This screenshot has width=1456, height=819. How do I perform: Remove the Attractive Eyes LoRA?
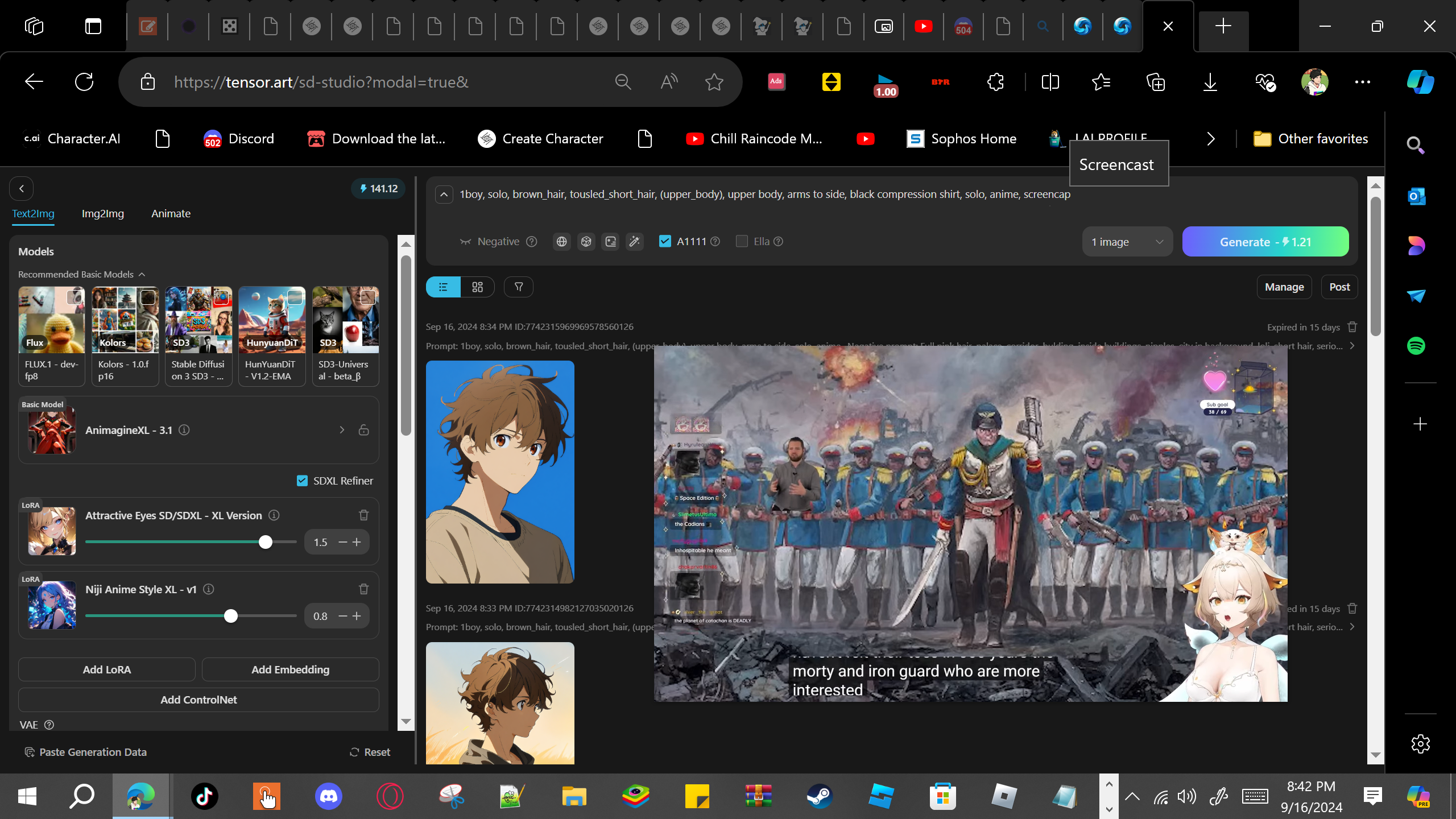click(x=364, y=515)
